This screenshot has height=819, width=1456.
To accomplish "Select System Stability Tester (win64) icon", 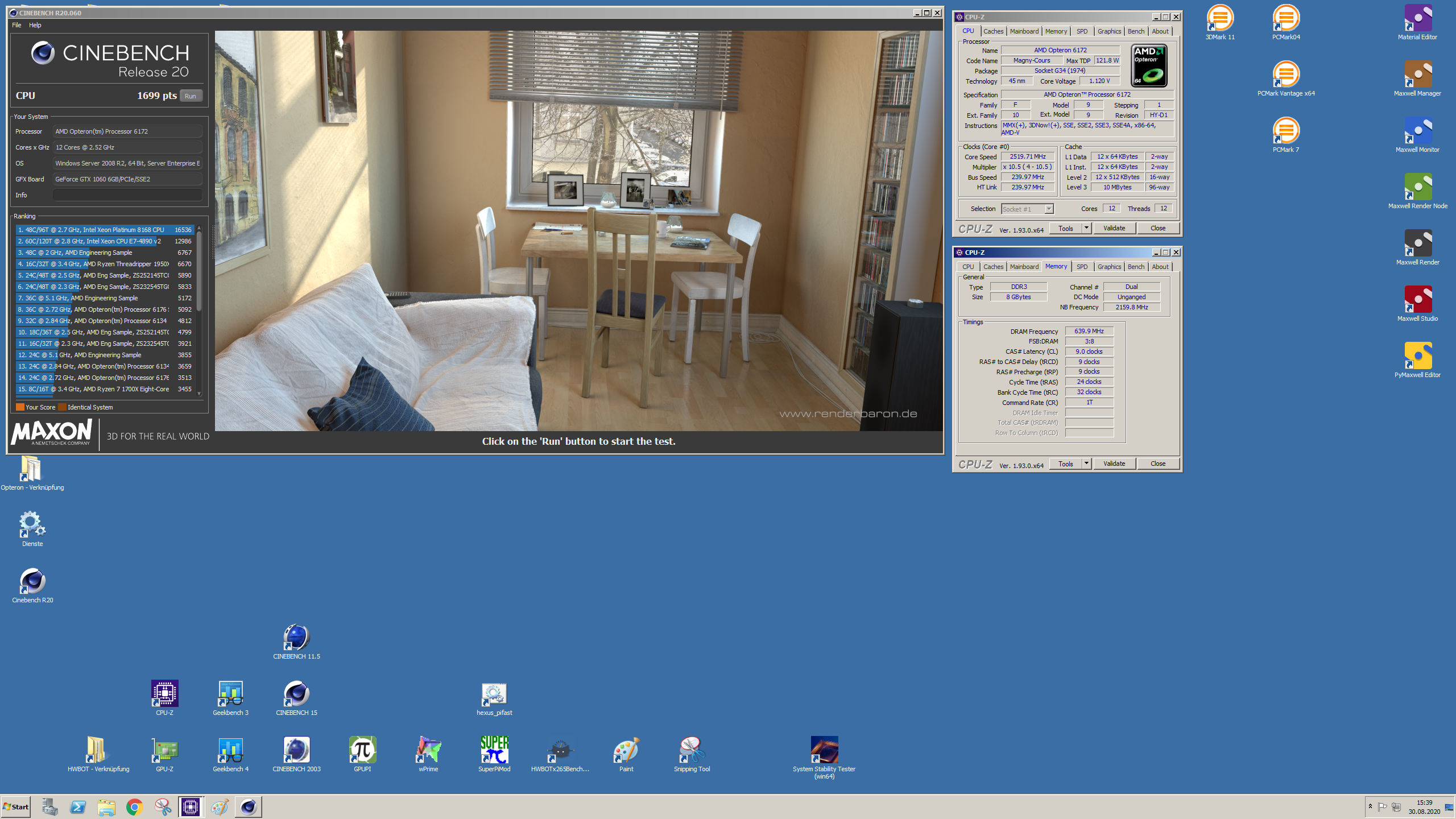I will 824,758.
